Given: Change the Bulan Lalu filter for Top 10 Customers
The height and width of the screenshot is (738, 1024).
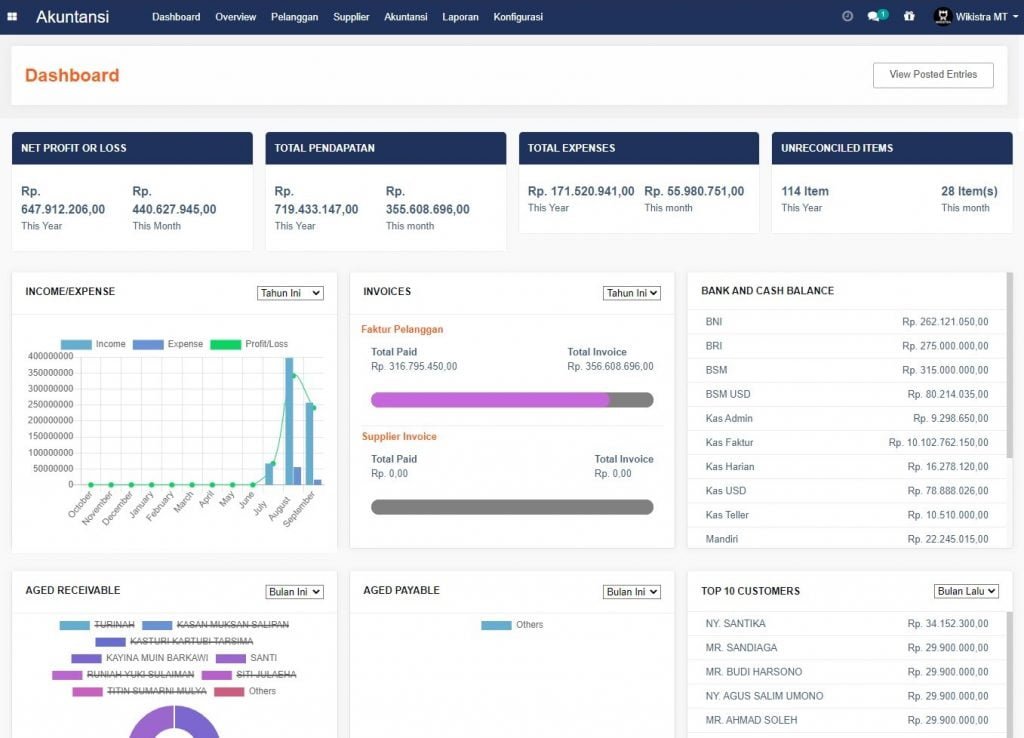Looking at the screenshot, I should (966, 591).
